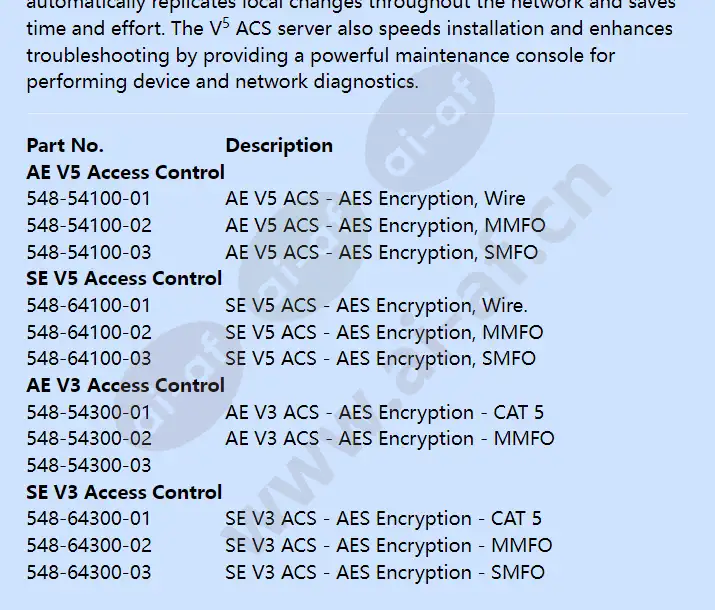The width and height of the screenshot is (715, 610).
Task: Click part number 548-64300-01
Action: point(88,519)
